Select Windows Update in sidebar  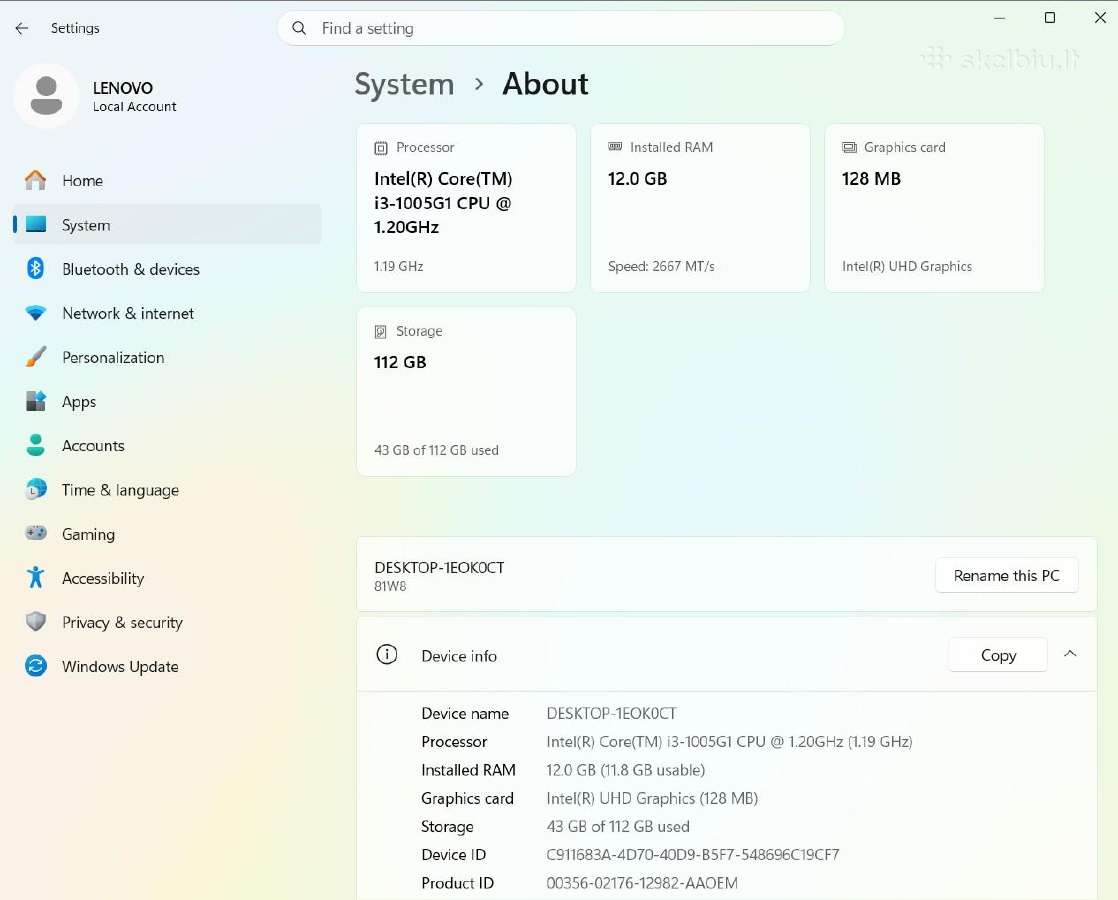167,666
